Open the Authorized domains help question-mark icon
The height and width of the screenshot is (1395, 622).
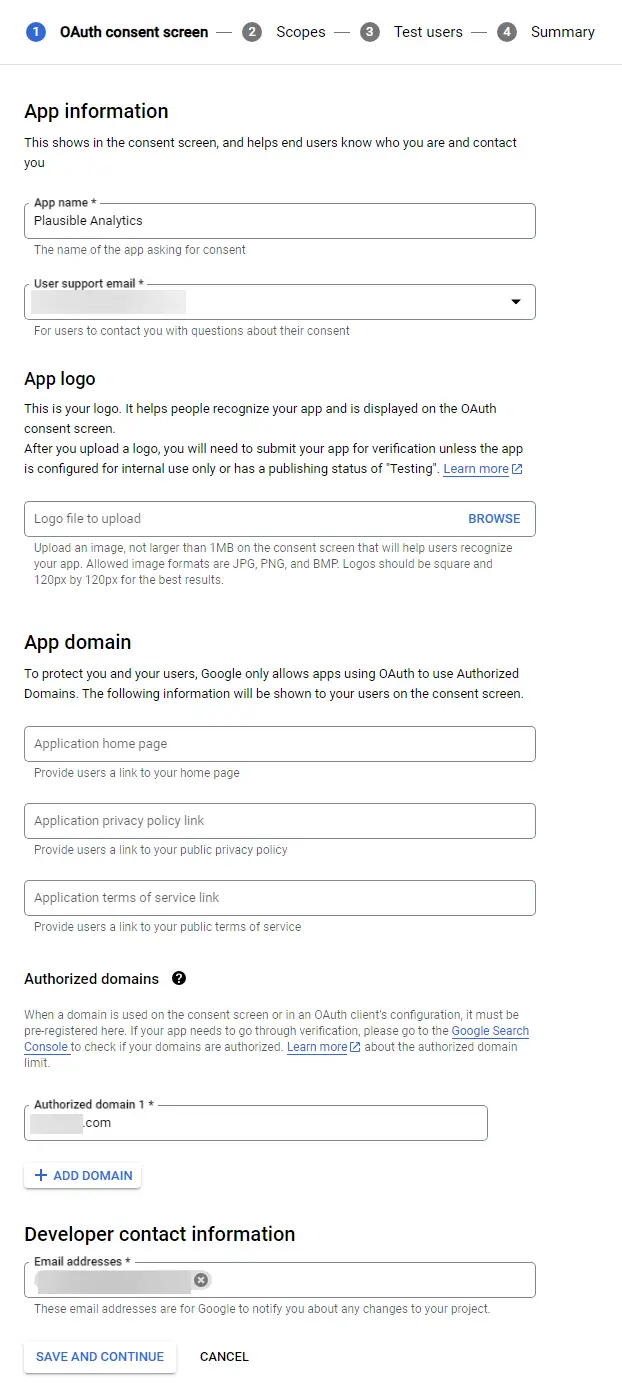[179, 979]
